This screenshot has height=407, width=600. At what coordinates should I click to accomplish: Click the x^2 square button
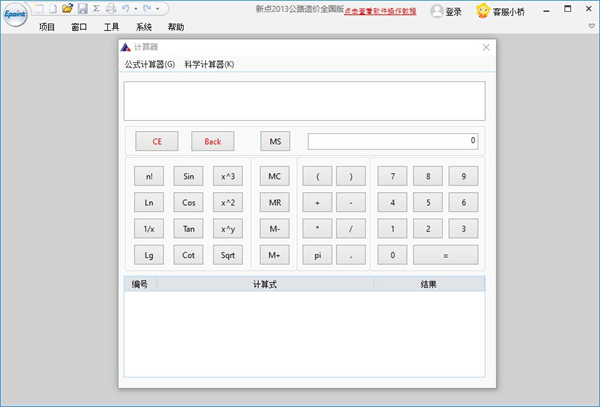228,202
